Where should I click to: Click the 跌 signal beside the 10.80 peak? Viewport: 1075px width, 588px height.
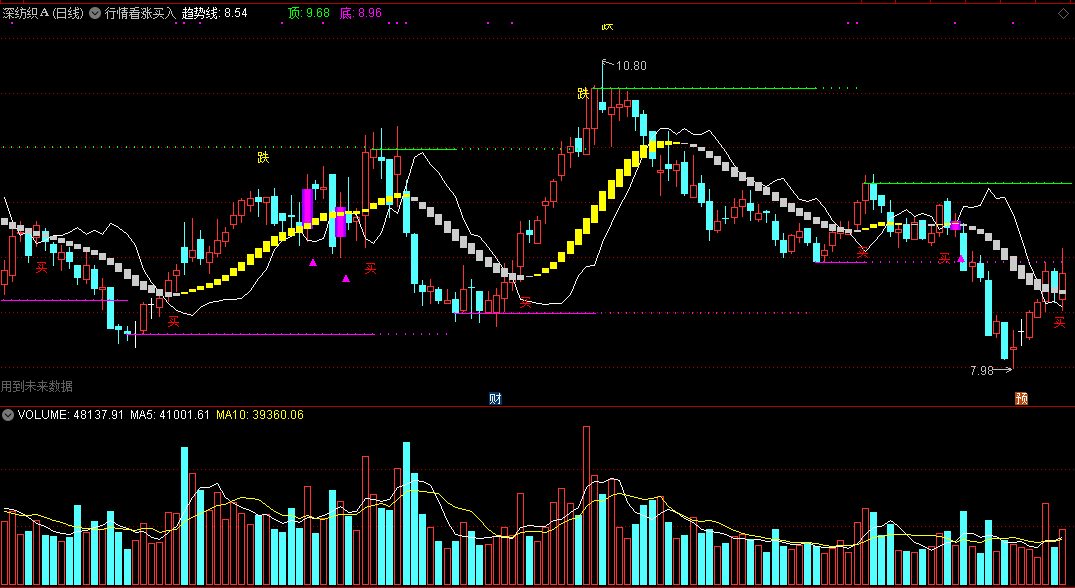(583, 94)
